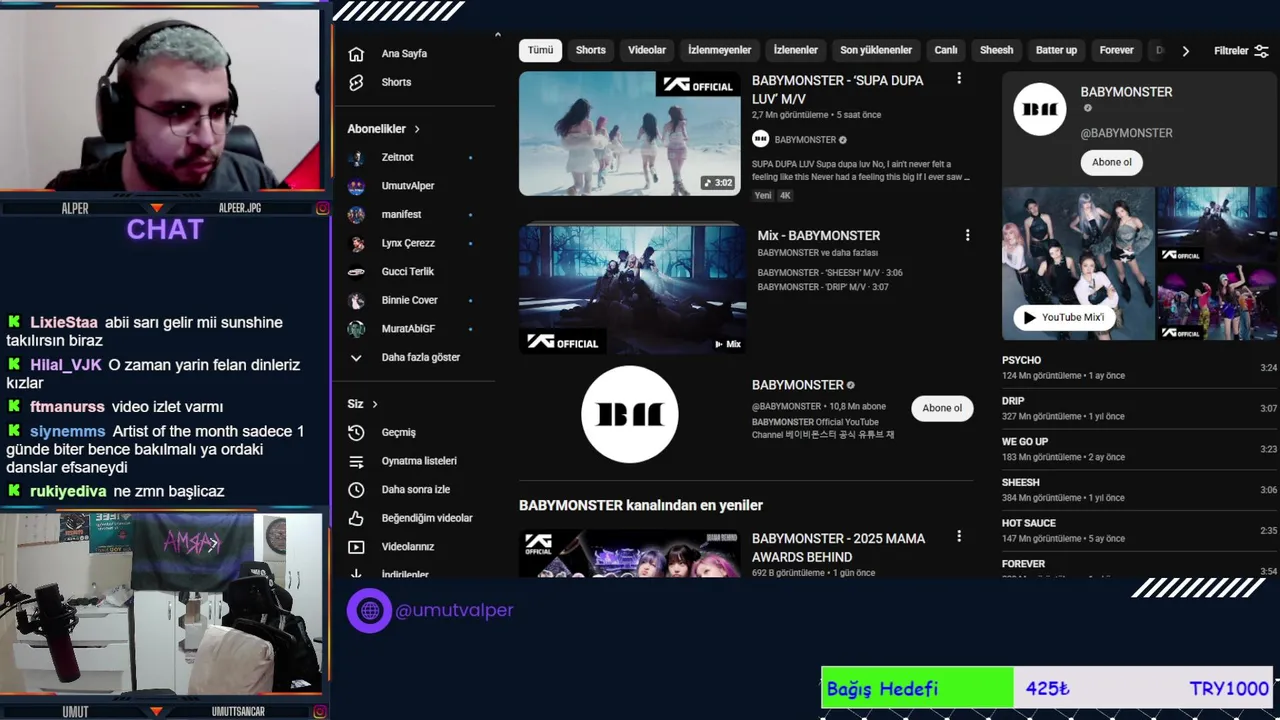
Task: Select the Sheesh filter chip
Action: [996, 50]
